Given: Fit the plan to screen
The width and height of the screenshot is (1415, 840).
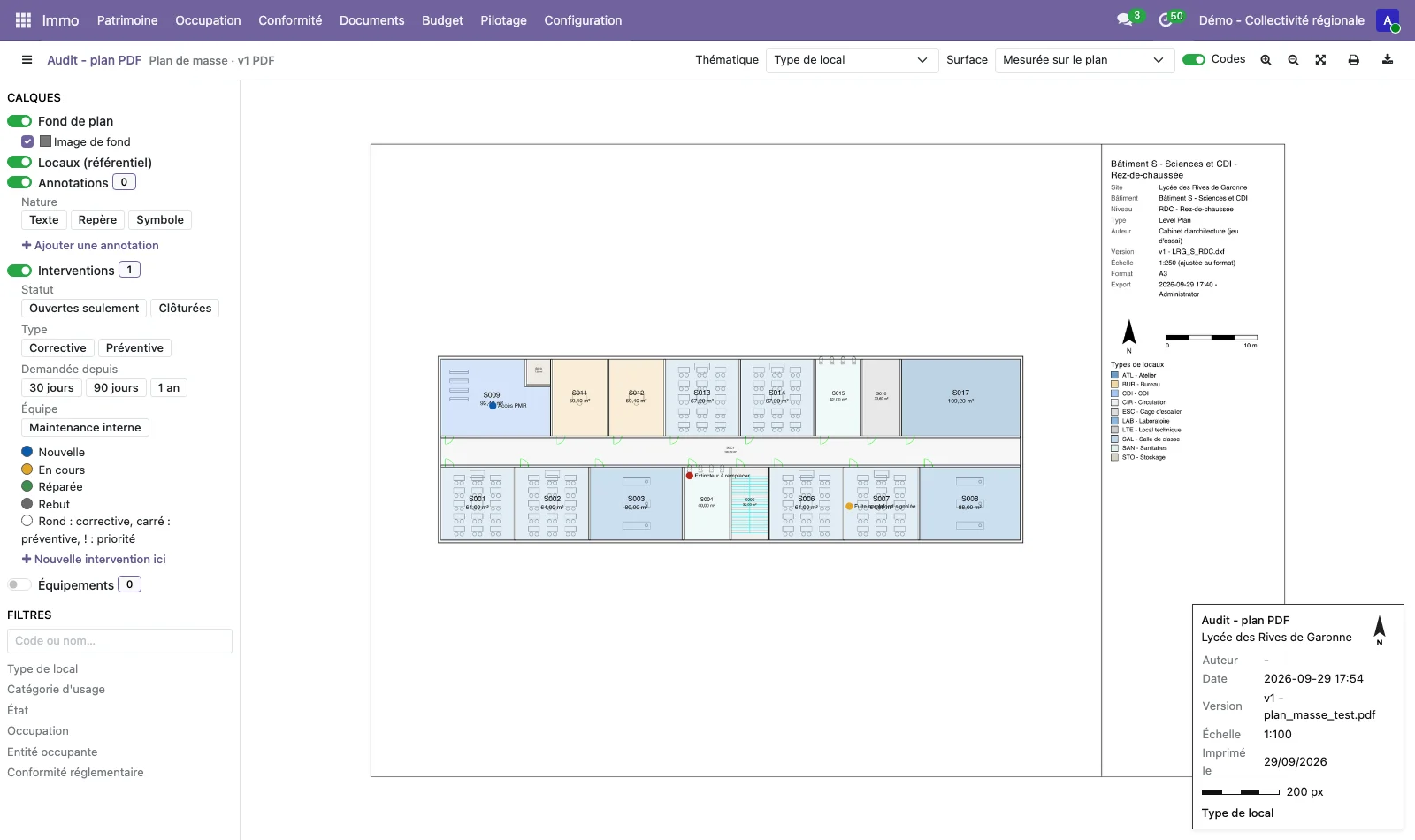Looking at the screenshot, I should [x=1320, y=60].
